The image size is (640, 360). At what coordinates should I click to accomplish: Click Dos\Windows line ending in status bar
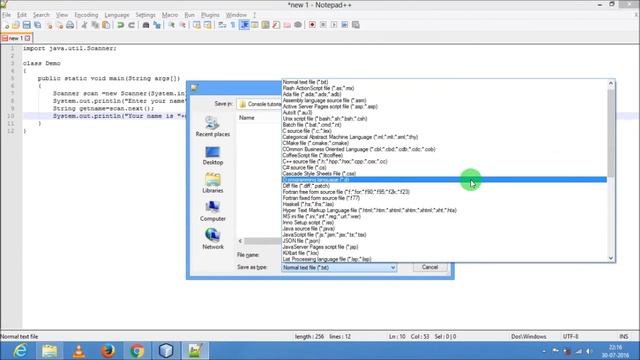click(529, 337)
